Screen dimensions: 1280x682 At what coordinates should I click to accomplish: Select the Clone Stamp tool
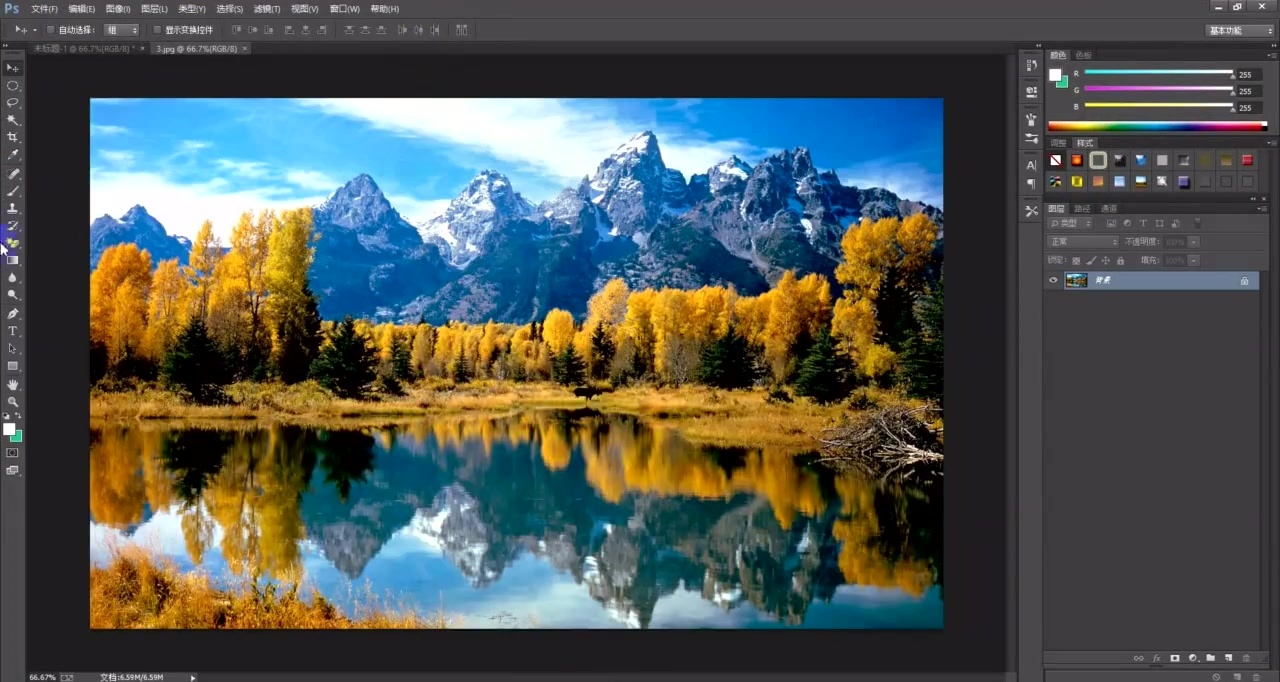(x=13, y=208)
